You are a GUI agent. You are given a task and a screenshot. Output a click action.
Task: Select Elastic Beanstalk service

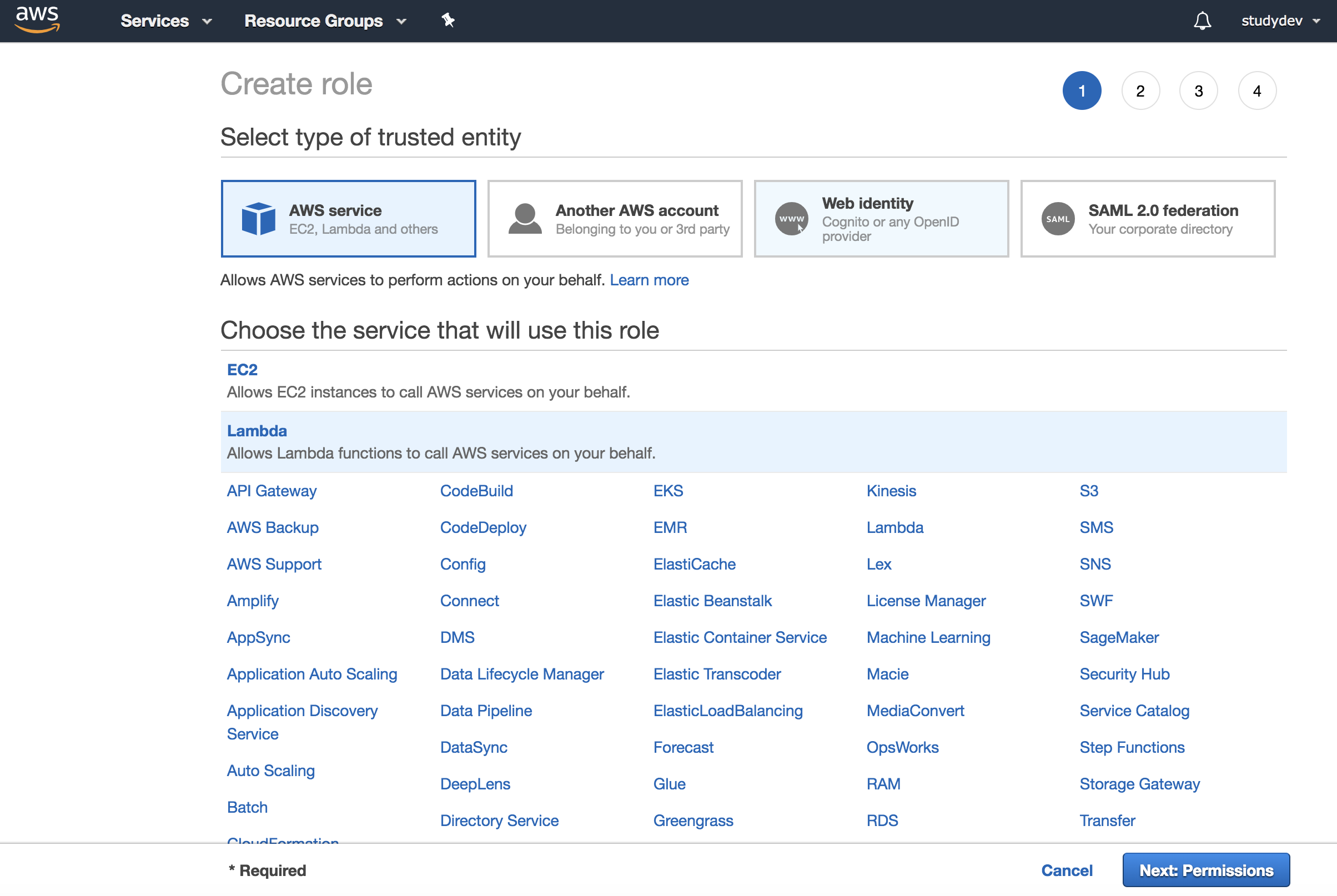pyautogui.click(x=712, y=601)
